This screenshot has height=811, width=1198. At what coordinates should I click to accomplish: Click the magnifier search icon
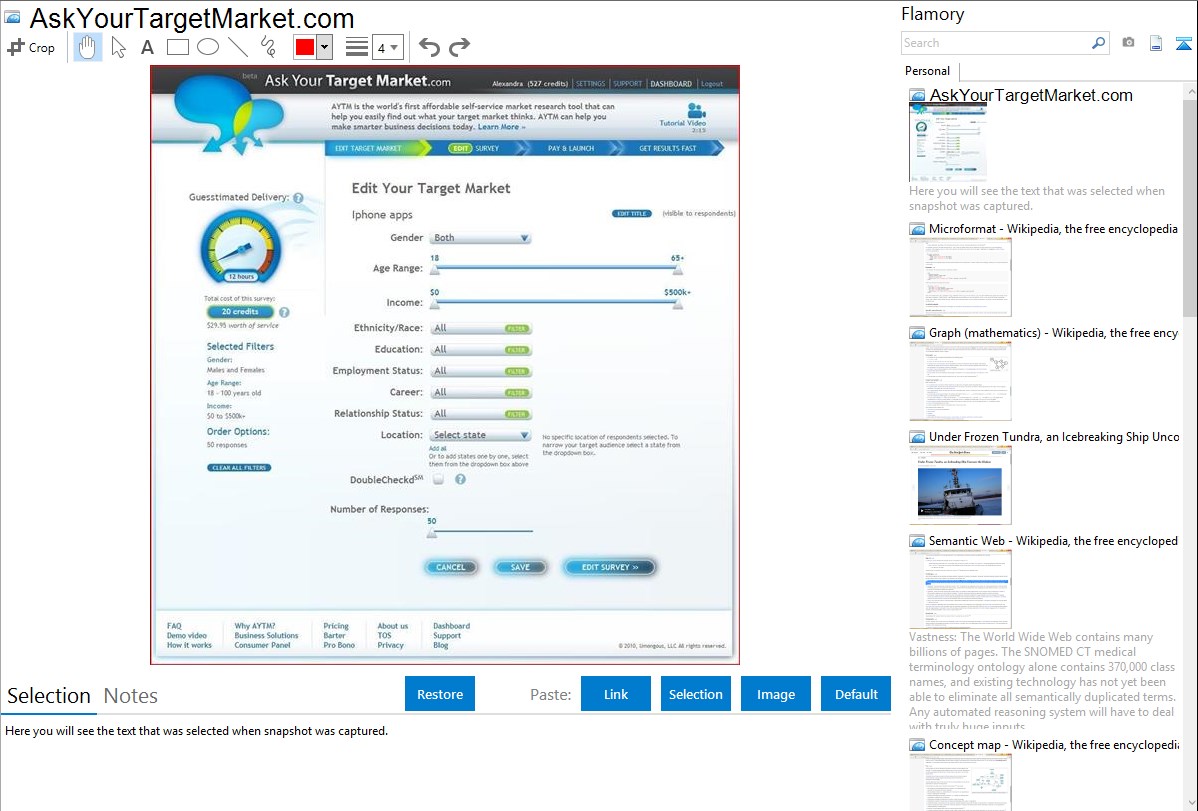pyautogui.click(x=1099, y=43)
